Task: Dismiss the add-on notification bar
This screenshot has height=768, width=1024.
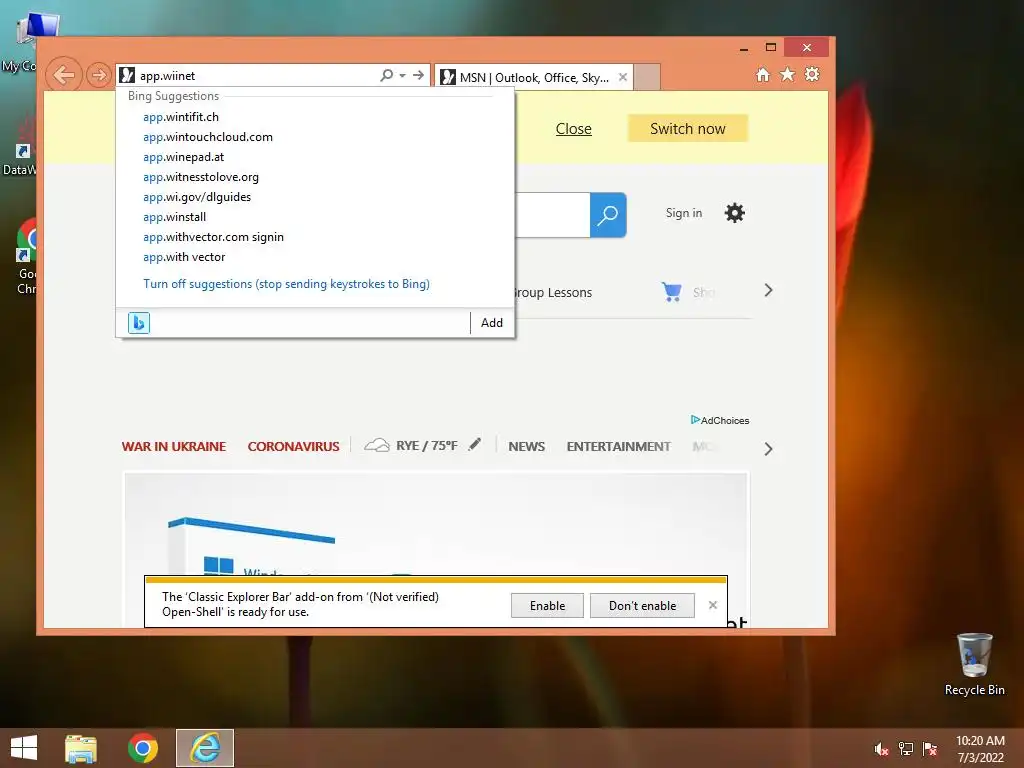Action: (713, 605)
